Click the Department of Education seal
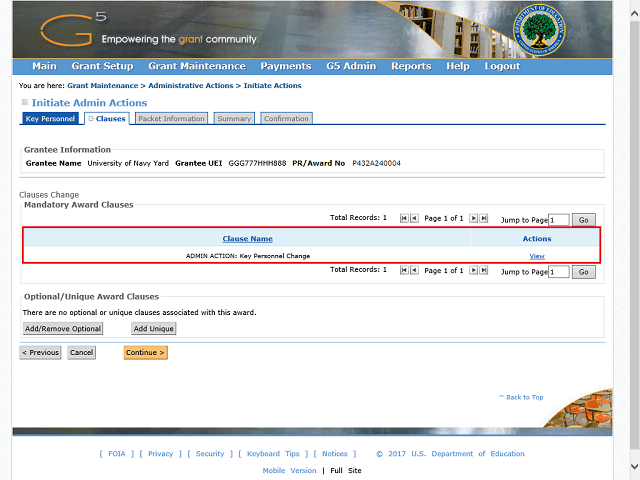Screen dimensions: 640x480 tap(539, 31)
